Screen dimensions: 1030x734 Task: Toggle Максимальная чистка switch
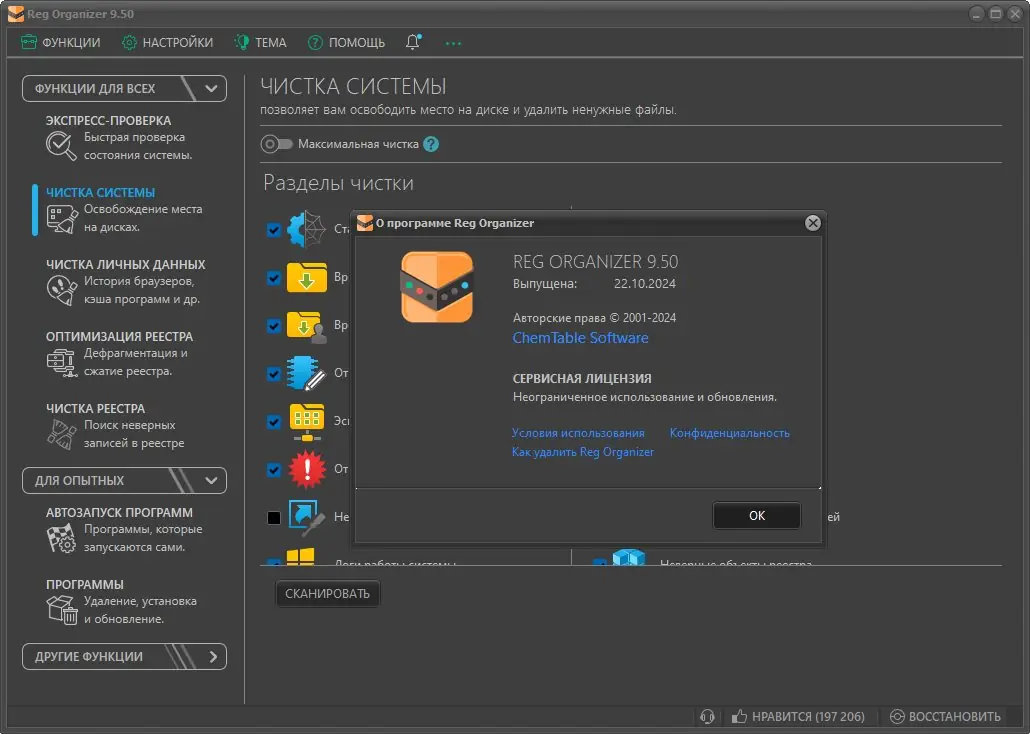pyautogui.click(x=276, y=144)
